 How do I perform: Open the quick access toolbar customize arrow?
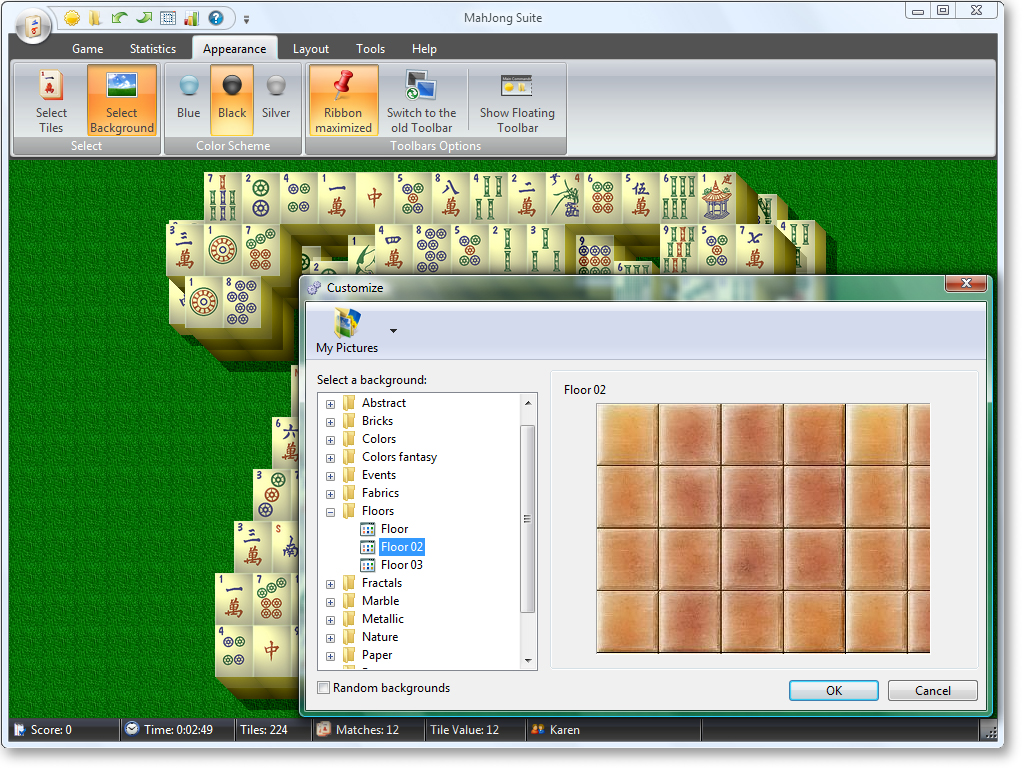(x=246, y=20)
